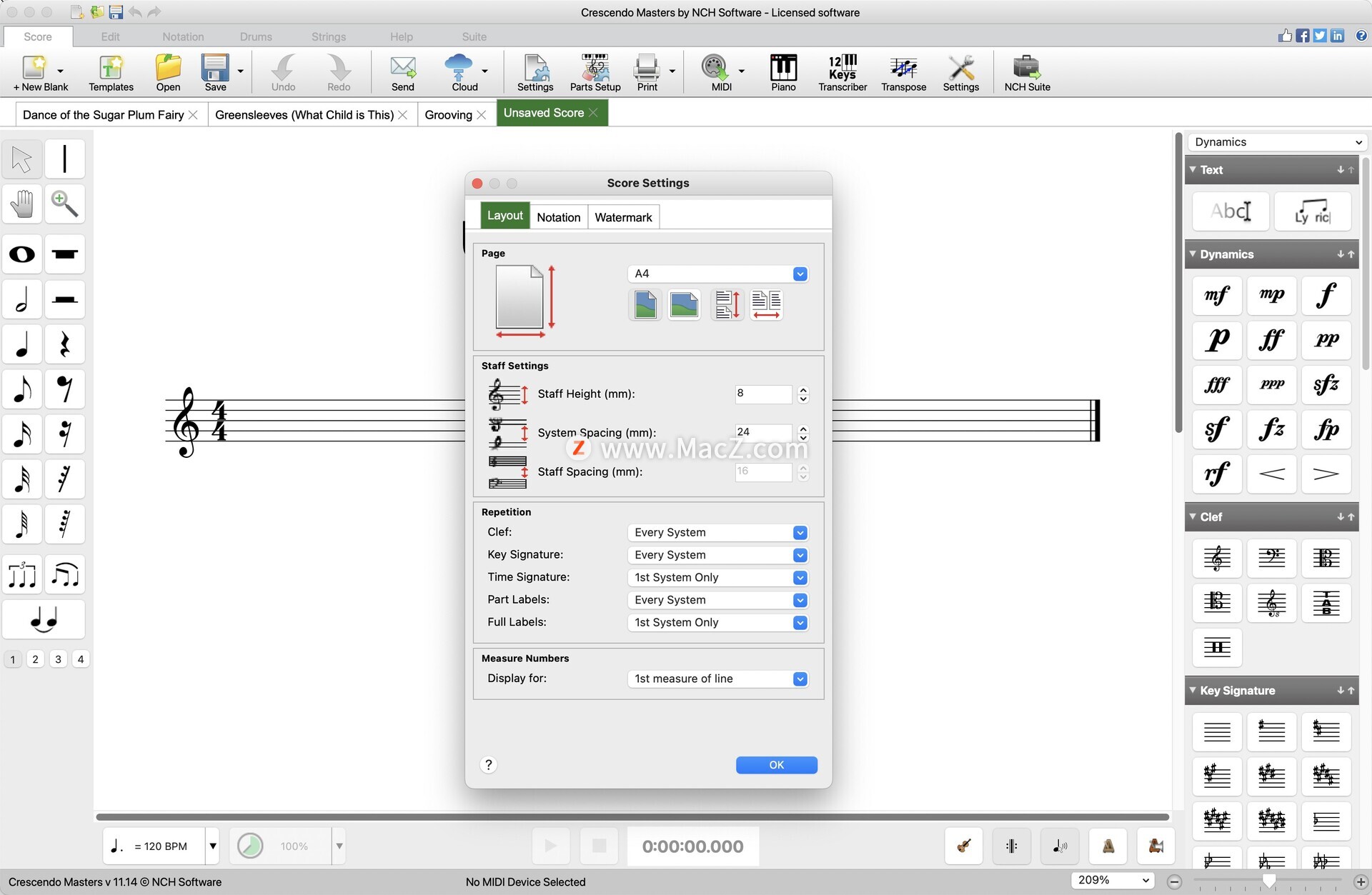Toggle the note playback sound button
The height and width of the screenshot is (895, 1372).
(1060, 846)
